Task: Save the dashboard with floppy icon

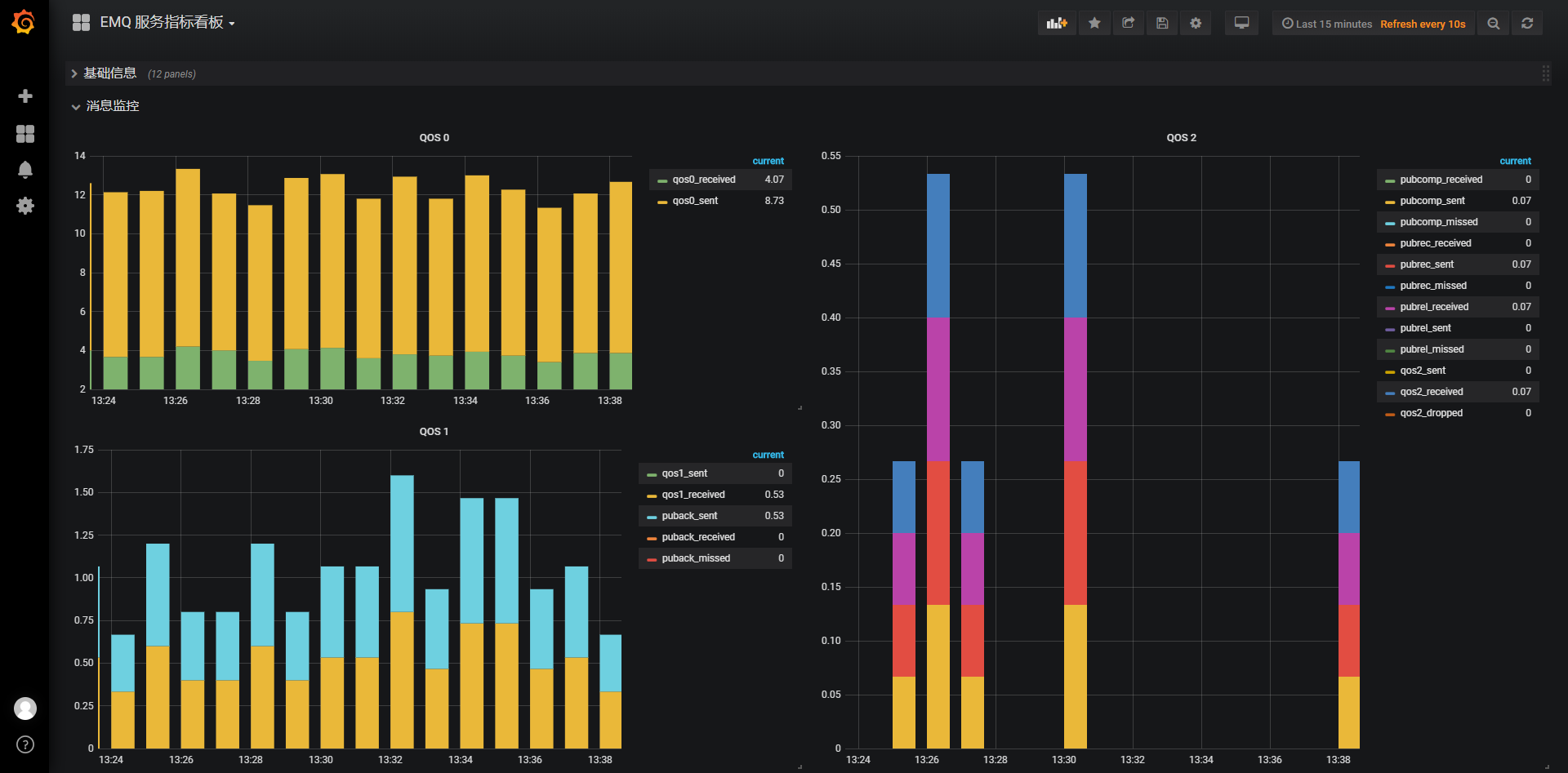Action: tap(1162, 23)
